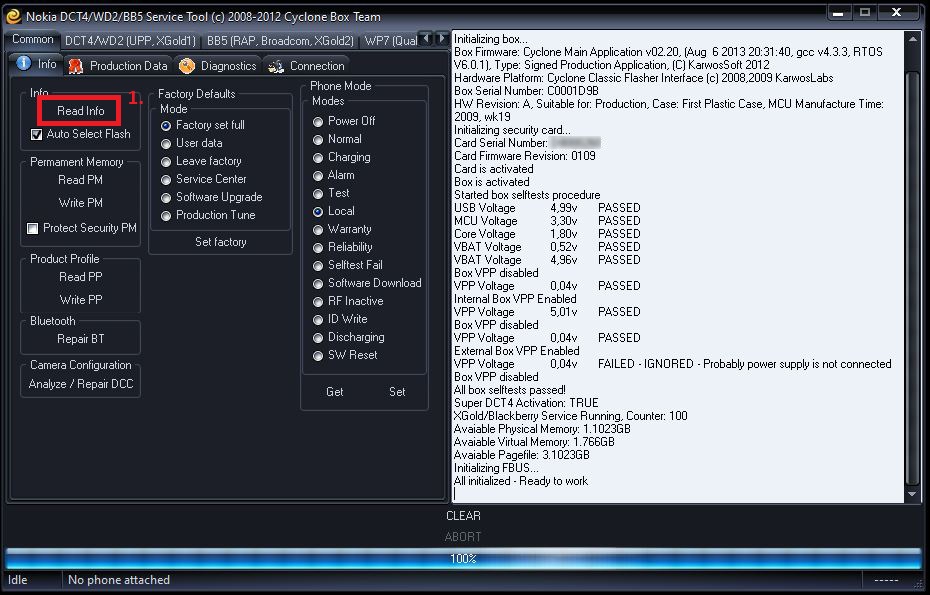The width and height of the screenshot is (930, 595).
Task: Click the Set factory button
Action: tap(221, 242)
